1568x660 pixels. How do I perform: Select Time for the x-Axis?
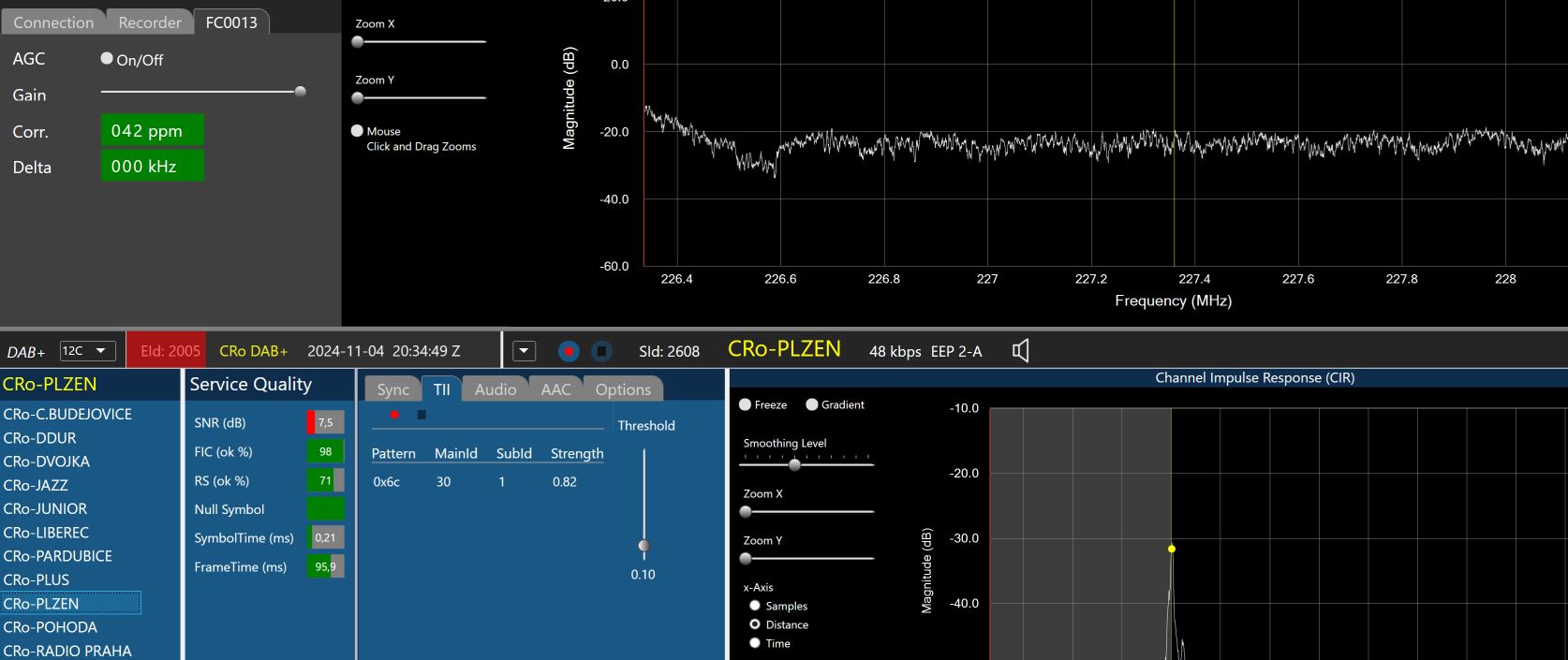tap(755, 643)
